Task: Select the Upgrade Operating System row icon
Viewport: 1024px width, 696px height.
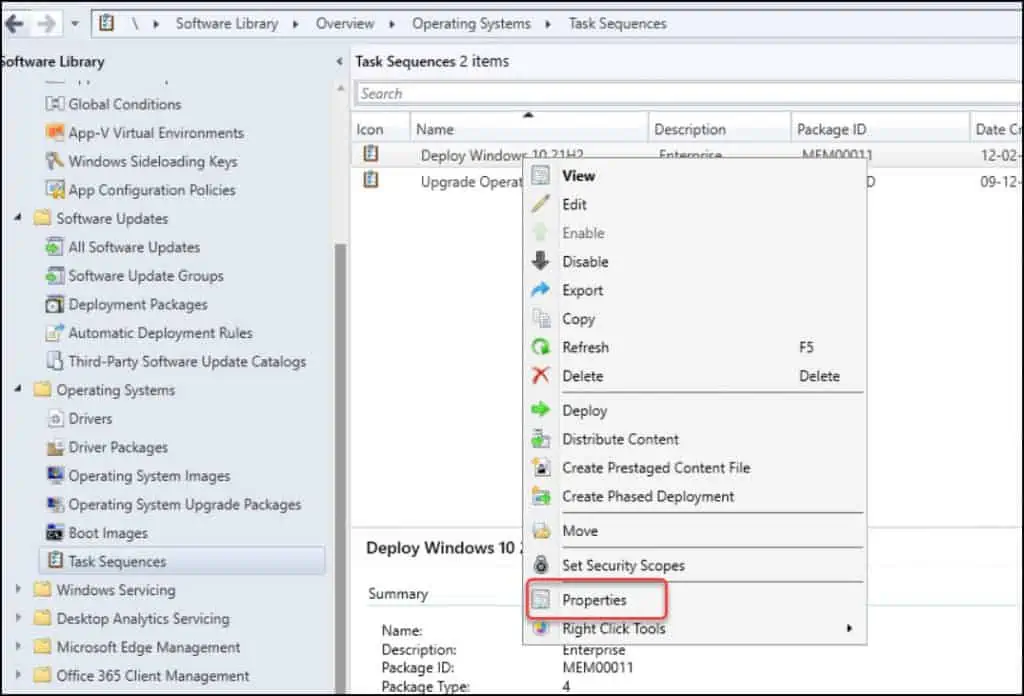Action: point(371,180)
